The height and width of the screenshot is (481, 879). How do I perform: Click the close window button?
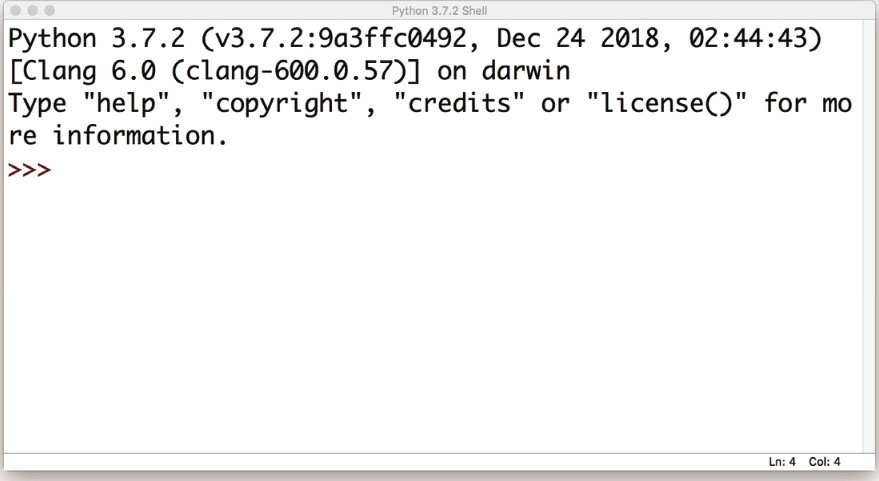tap(16, 11)
